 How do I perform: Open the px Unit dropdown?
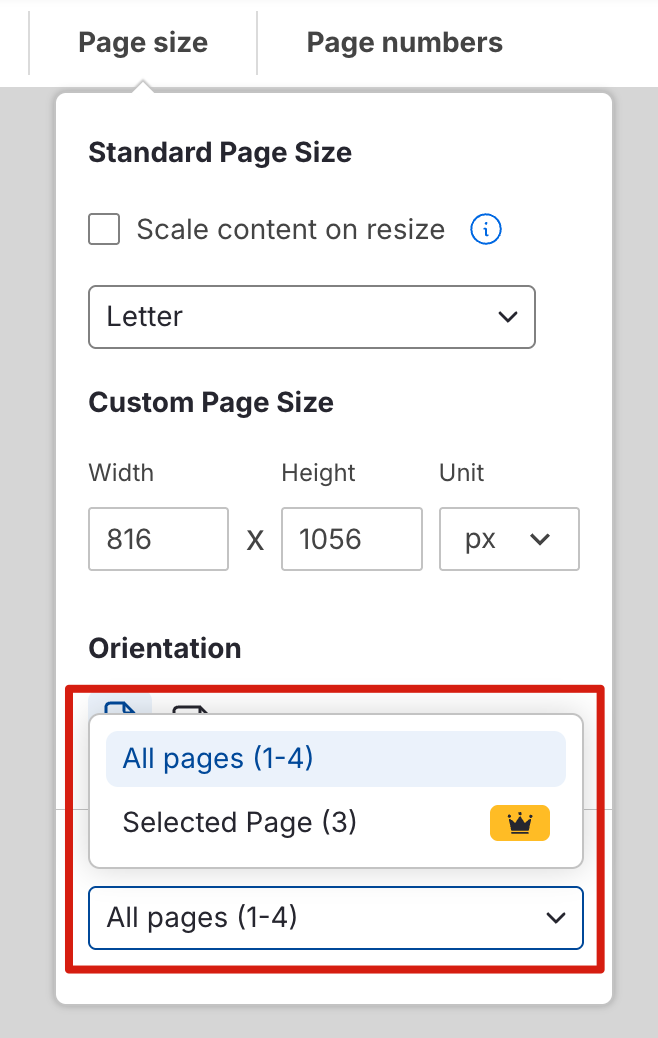click(x=509, y=539)
